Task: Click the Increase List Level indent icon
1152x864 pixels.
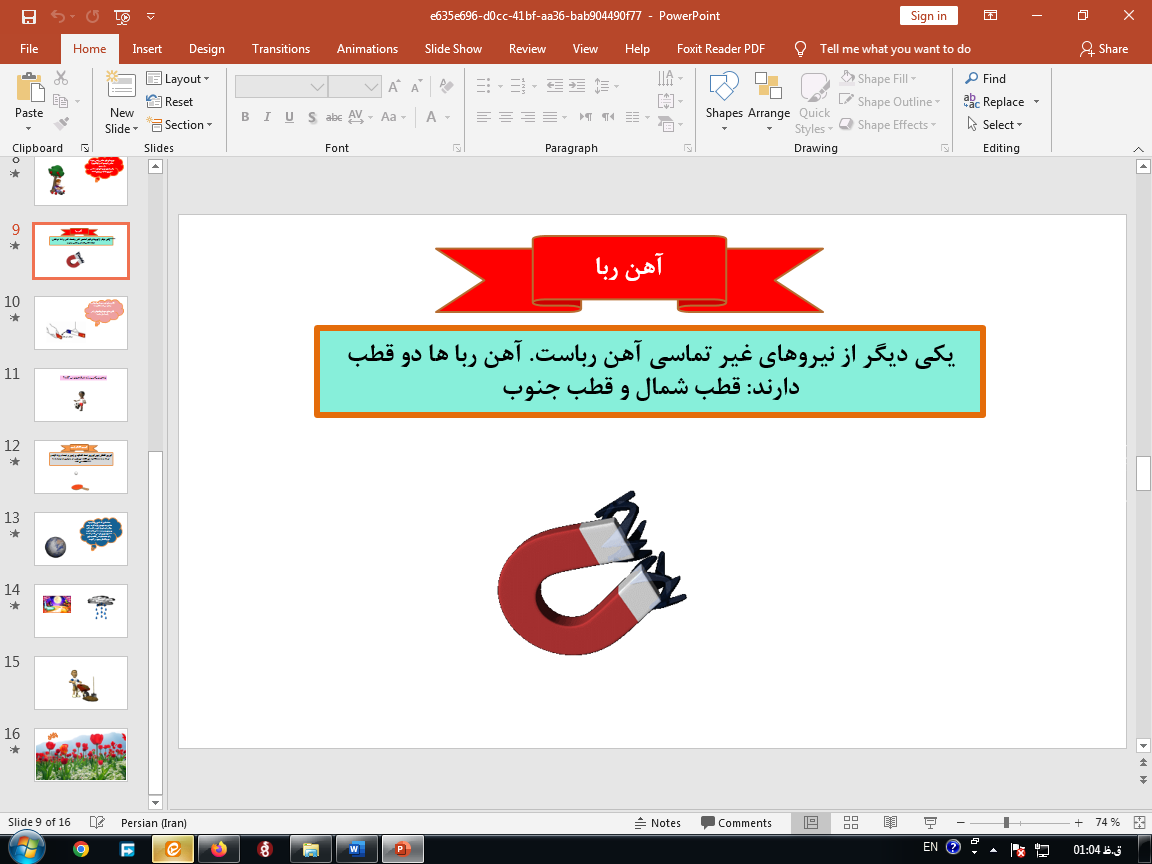Action: [x=577, y=86]
